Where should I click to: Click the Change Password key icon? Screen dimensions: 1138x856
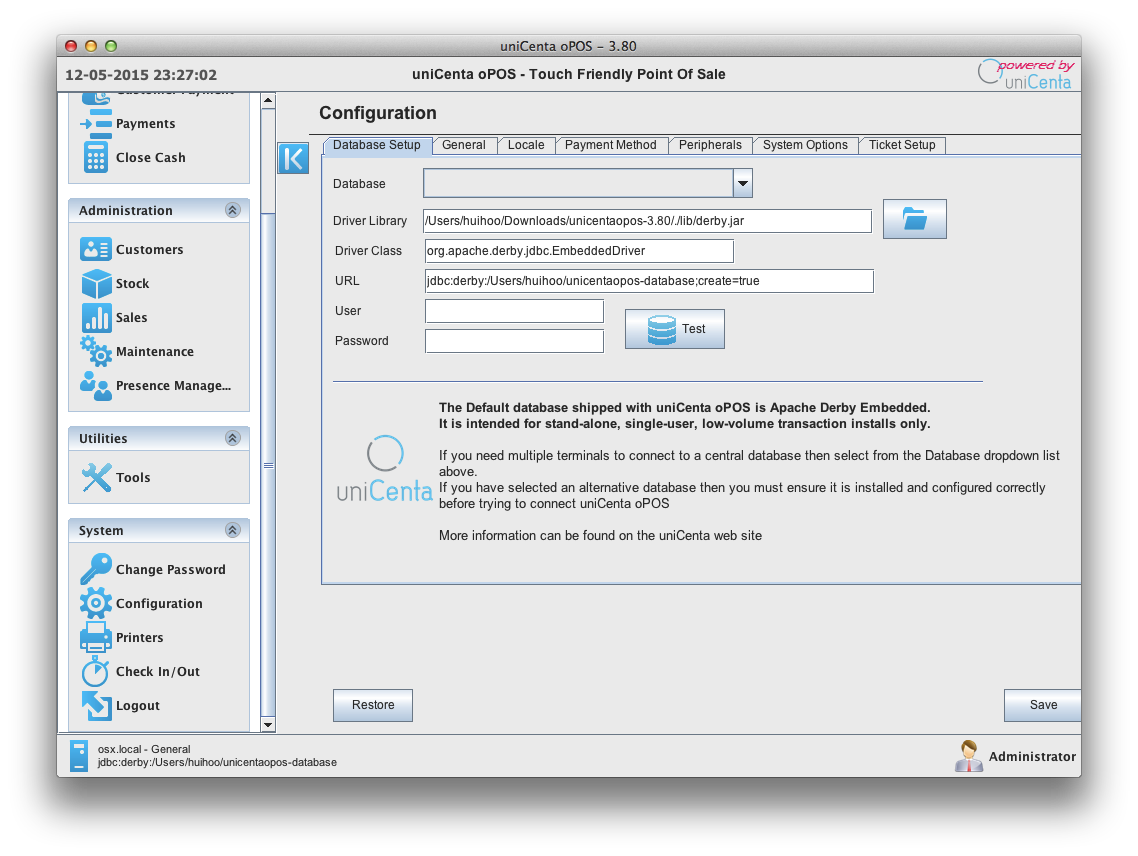tap(96, 570)
